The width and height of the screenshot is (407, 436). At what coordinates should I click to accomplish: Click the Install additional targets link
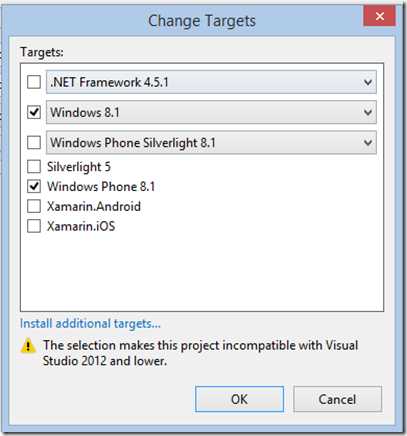pyautogui.click(x=90, y=324)
